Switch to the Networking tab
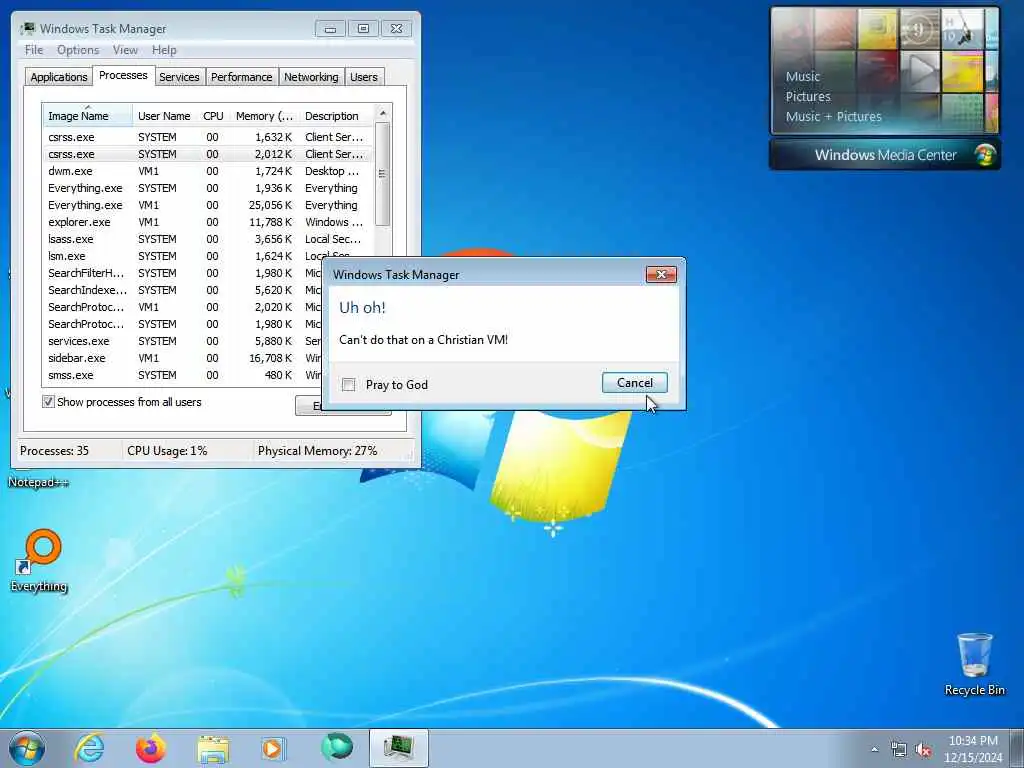 311,76
